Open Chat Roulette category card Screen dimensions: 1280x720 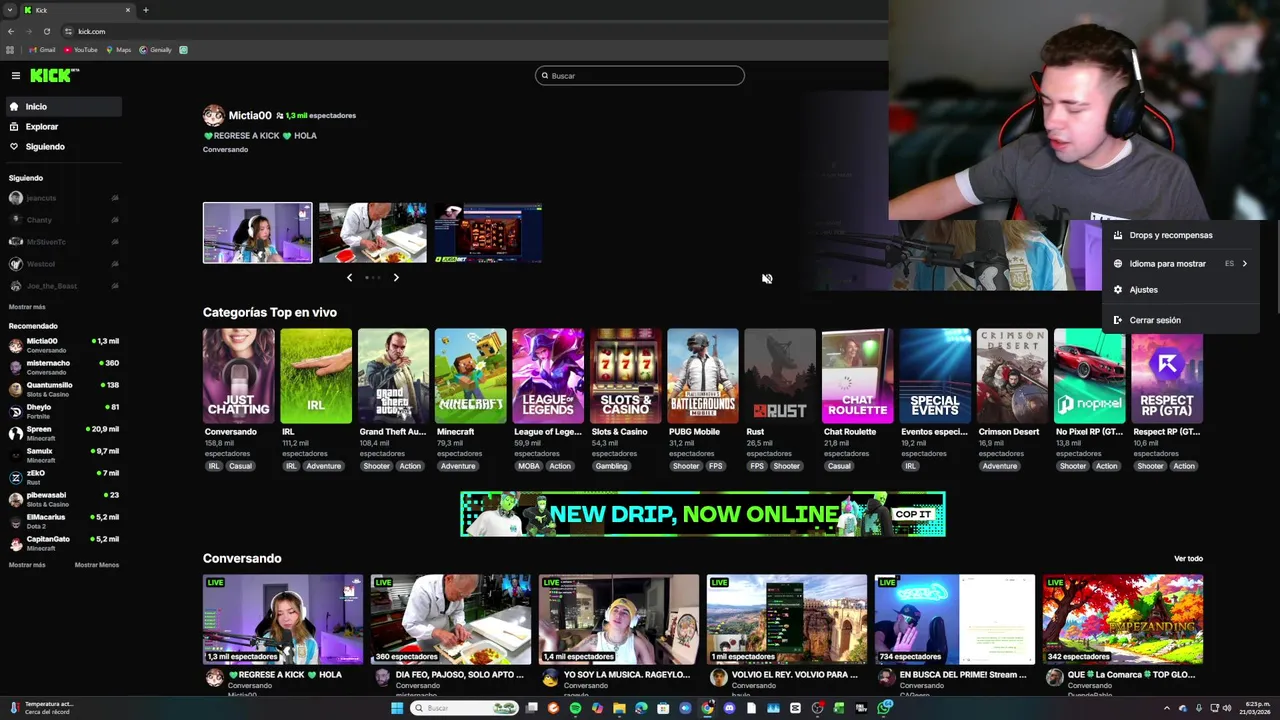[x=857, y=376]
